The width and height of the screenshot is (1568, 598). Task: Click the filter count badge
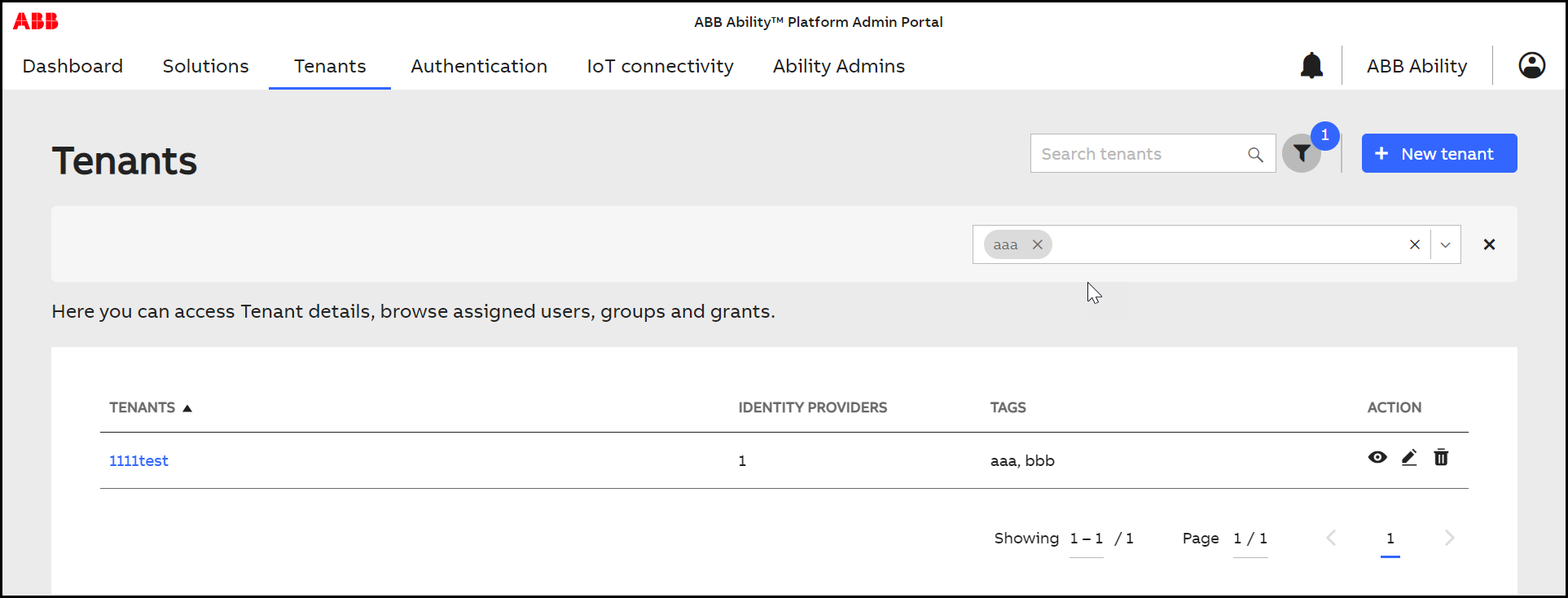coord(1325,135)
